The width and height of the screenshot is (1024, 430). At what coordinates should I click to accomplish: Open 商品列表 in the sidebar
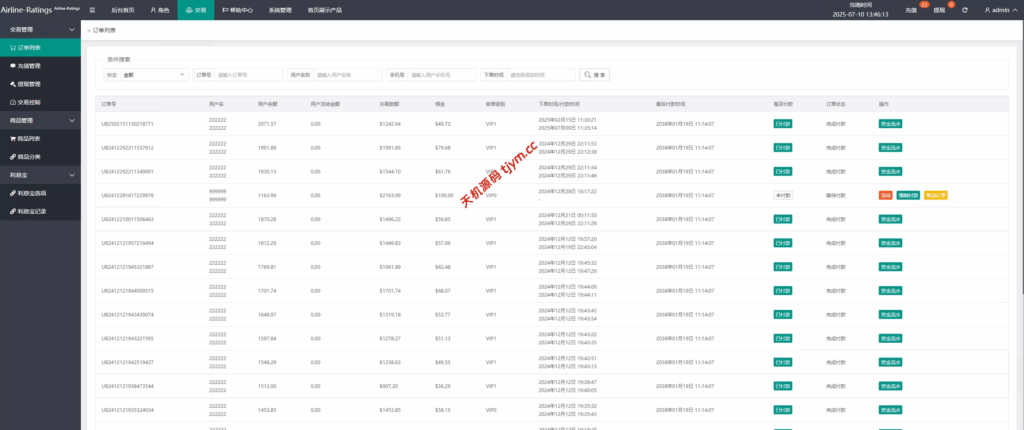point(30,138)
